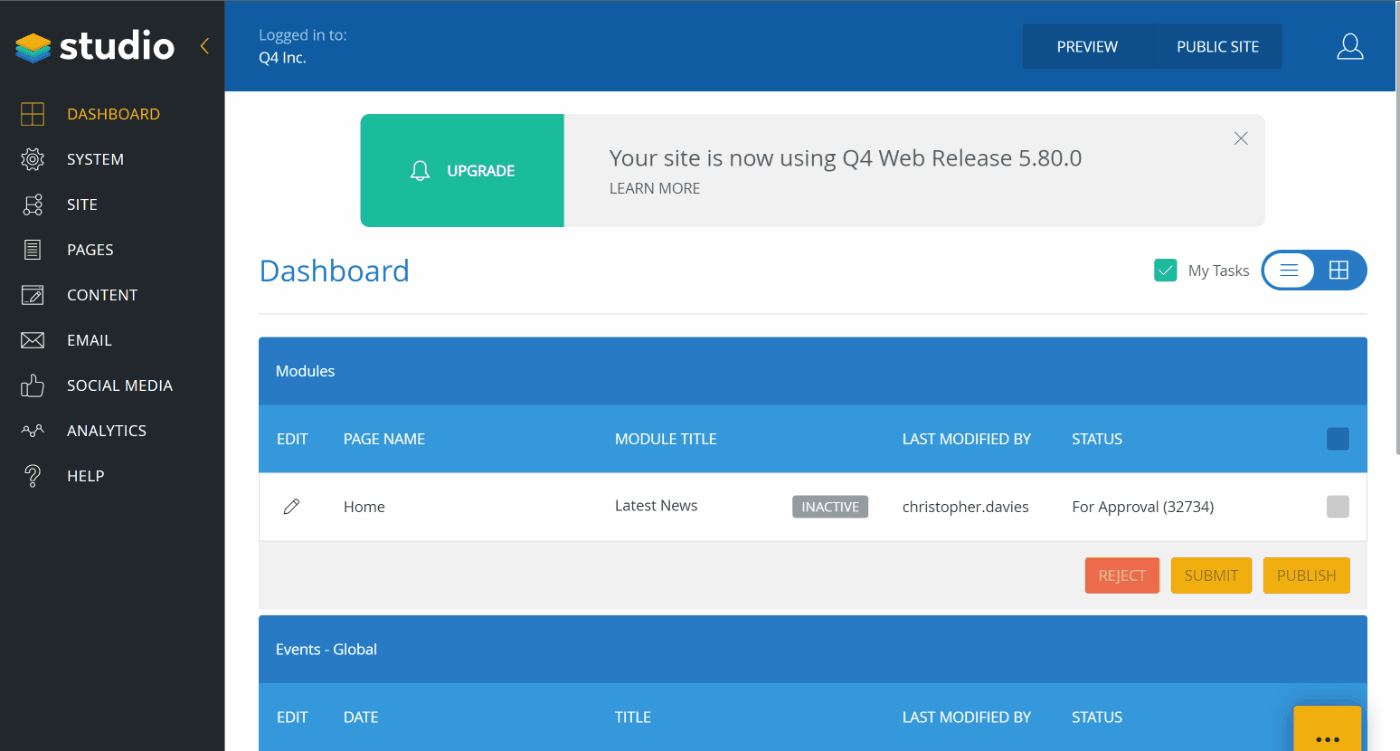This screenshot has height=751, width=1400.
Task: Click the Site hierarchy icon
Action: point(33,205)
